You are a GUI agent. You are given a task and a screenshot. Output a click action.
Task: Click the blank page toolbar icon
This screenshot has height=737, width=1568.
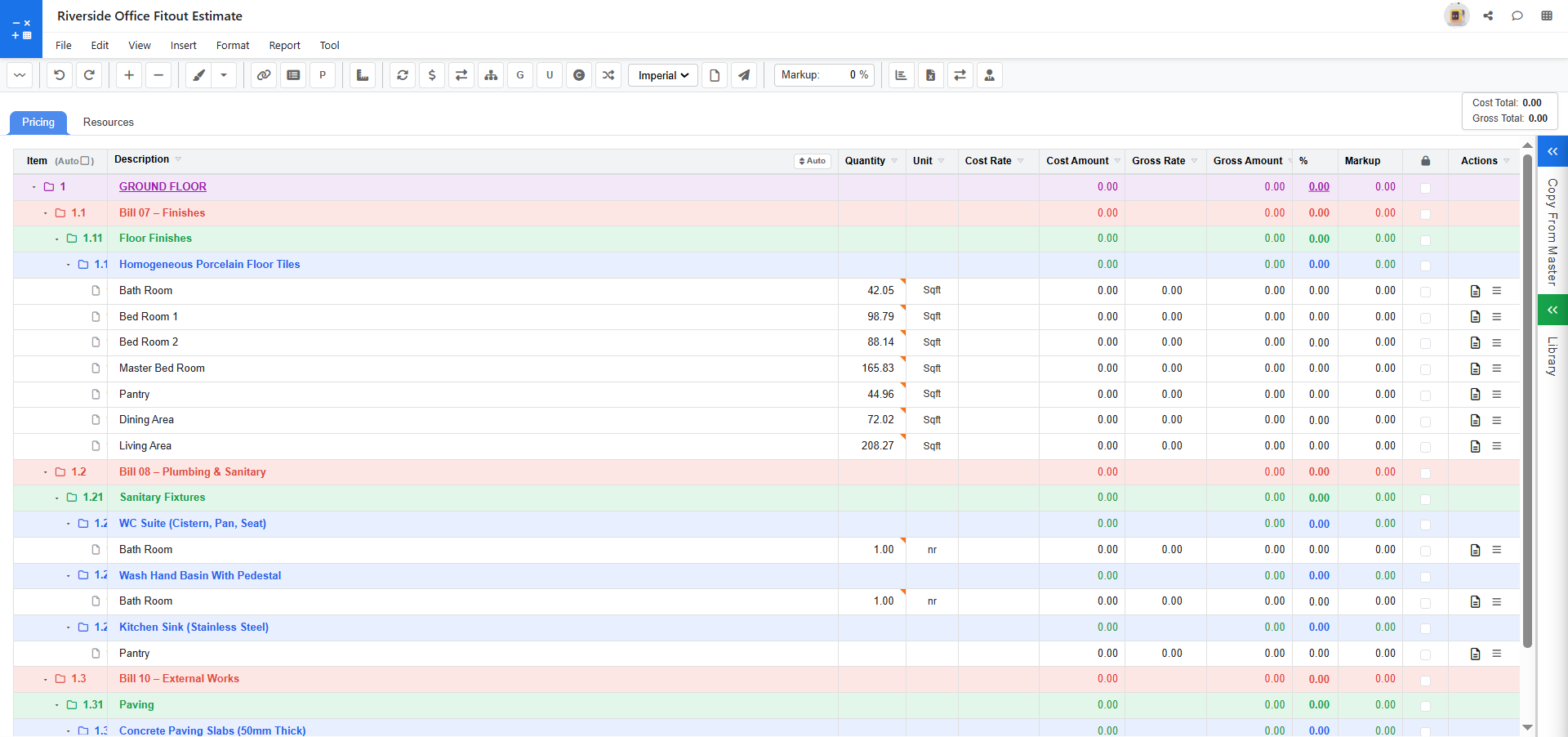click(x=715, y=75)
